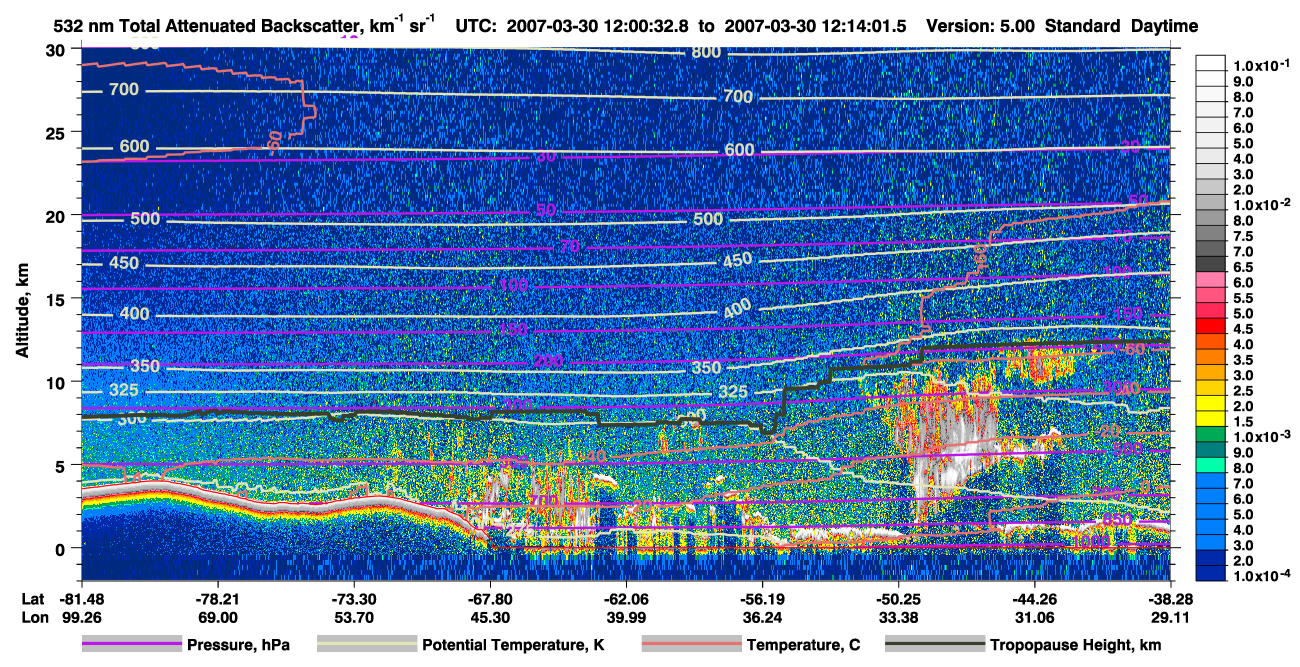Viewport: 1300px width, 667px height.
Task: Click the 'Temperature, C' legend label
Action: [x=803, y=646]
